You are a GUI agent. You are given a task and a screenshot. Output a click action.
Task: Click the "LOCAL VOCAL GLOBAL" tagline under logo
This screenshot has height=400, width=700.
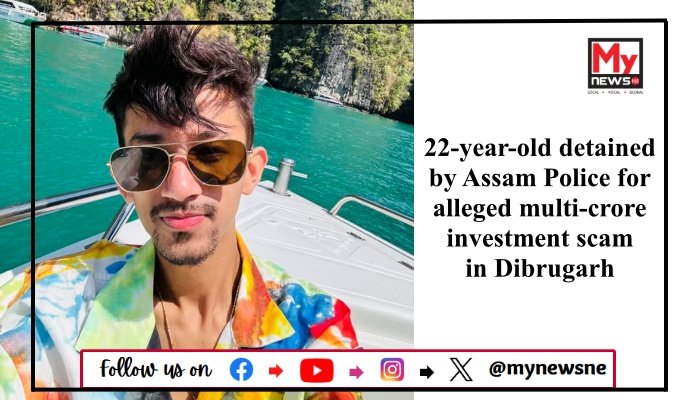[615, 92]
